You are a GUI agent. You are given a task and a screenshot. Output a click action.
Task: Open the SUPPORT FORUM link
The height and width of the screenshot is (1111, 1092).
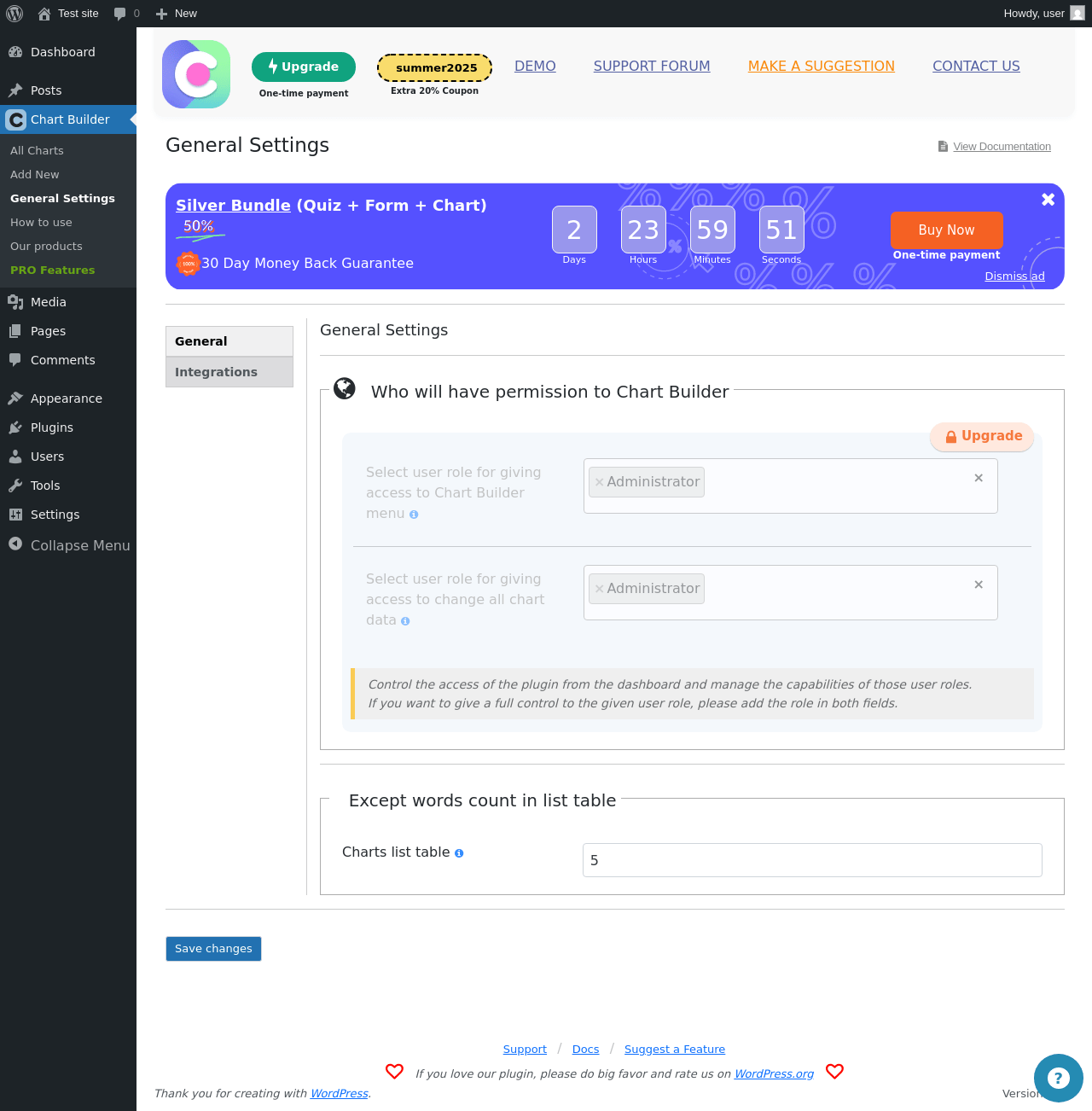[x=652, y=66]
